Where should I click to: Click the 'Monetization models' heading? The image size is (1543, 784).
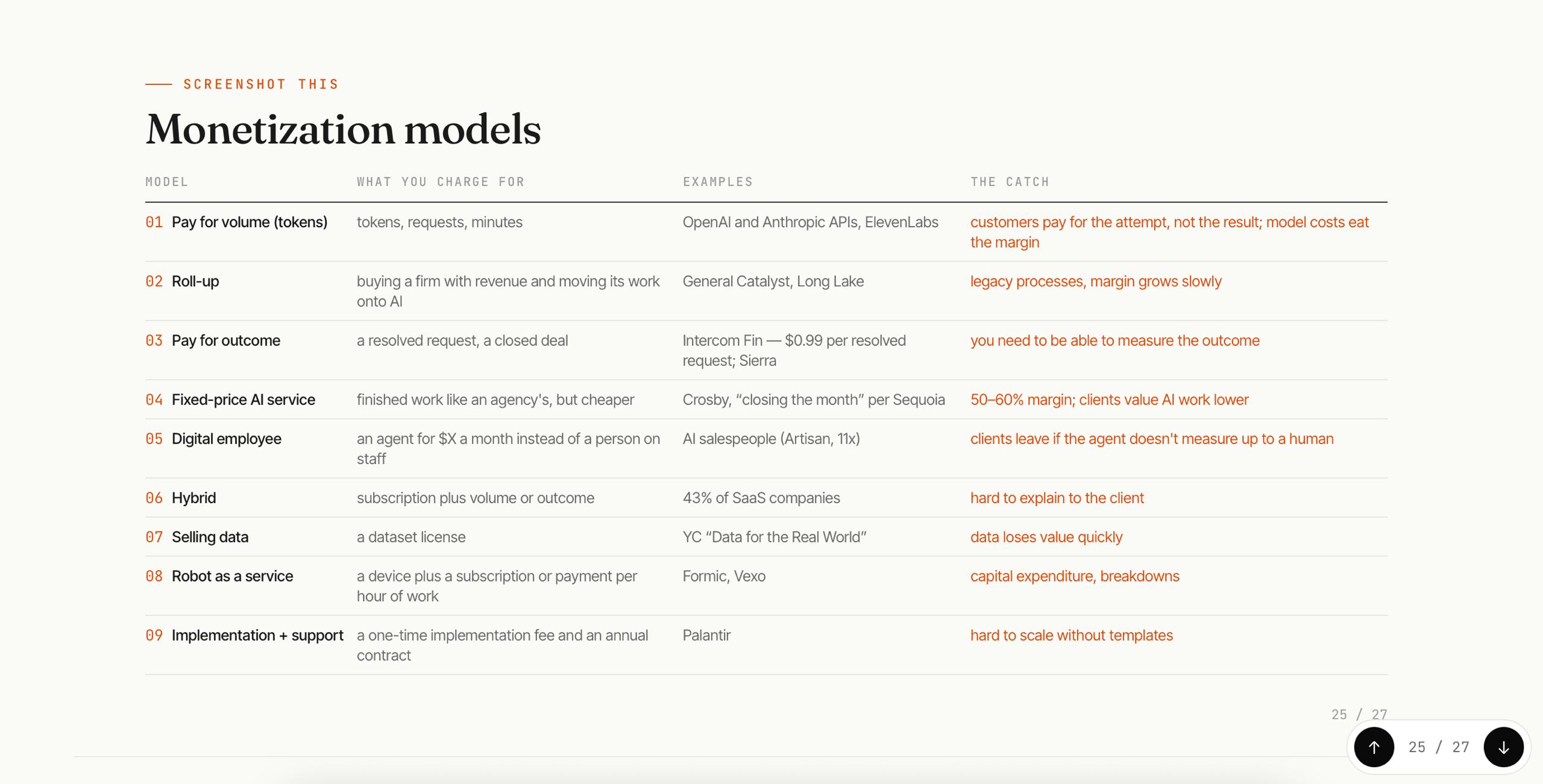point(344,129)
